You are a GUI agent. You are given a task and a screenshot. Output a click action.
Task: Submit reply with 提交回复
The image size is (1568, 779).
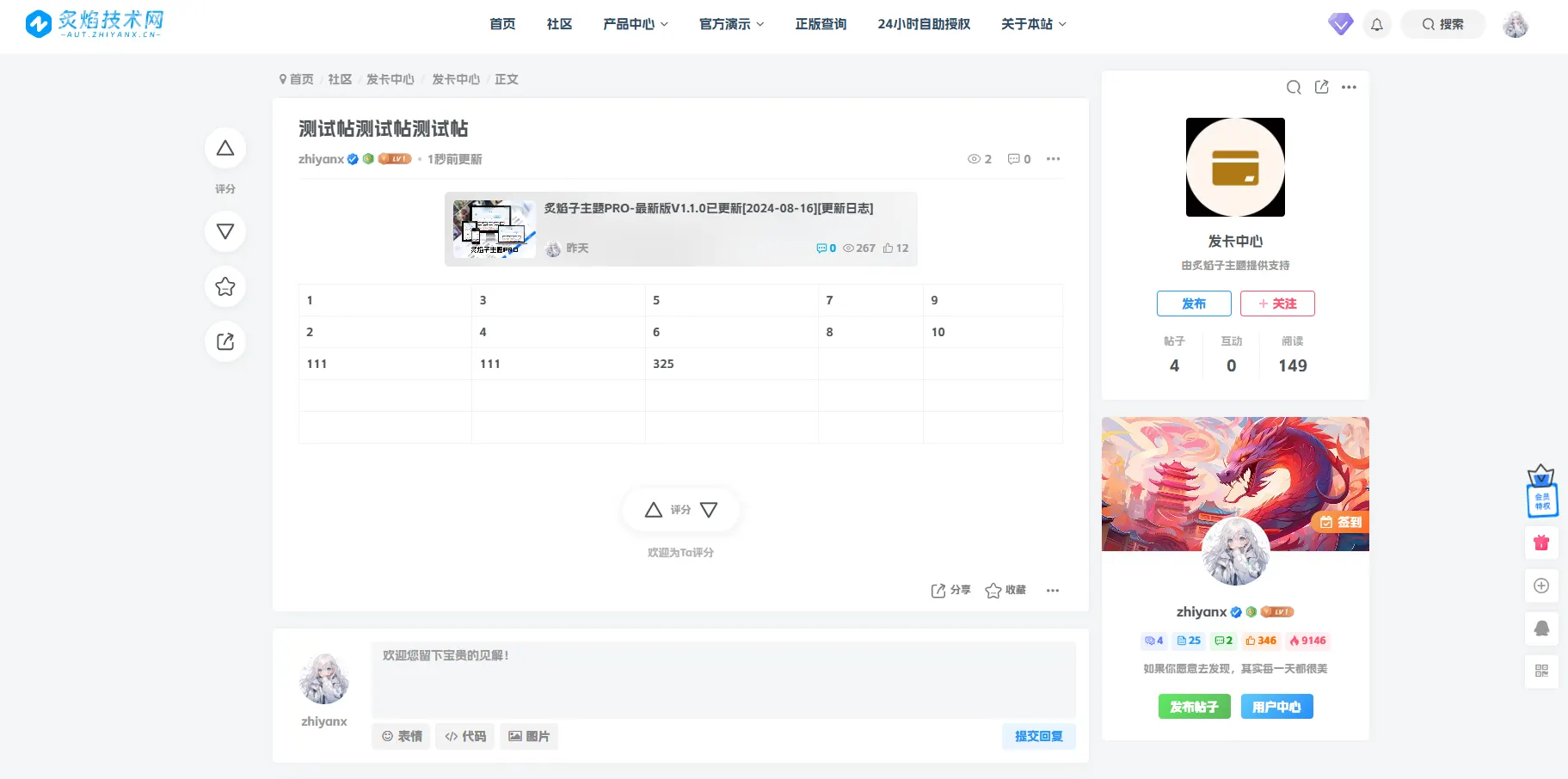pos(1039,736)
